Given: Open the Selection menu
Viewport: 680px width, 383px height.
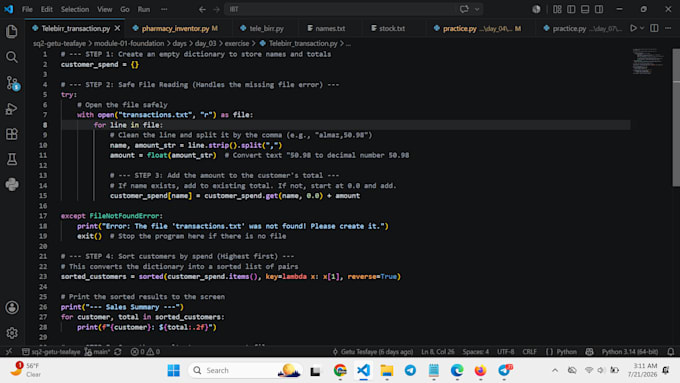Looking at the screenshot, I should click(75, 9).
